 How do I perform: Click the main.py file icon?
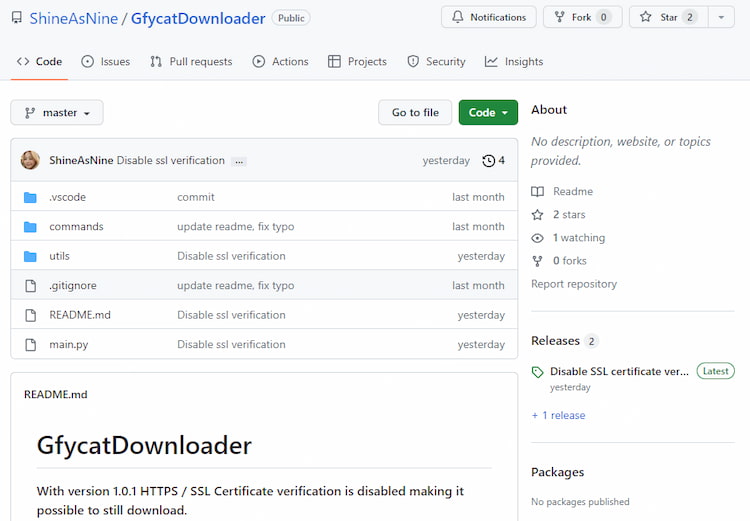coord(30,344)
